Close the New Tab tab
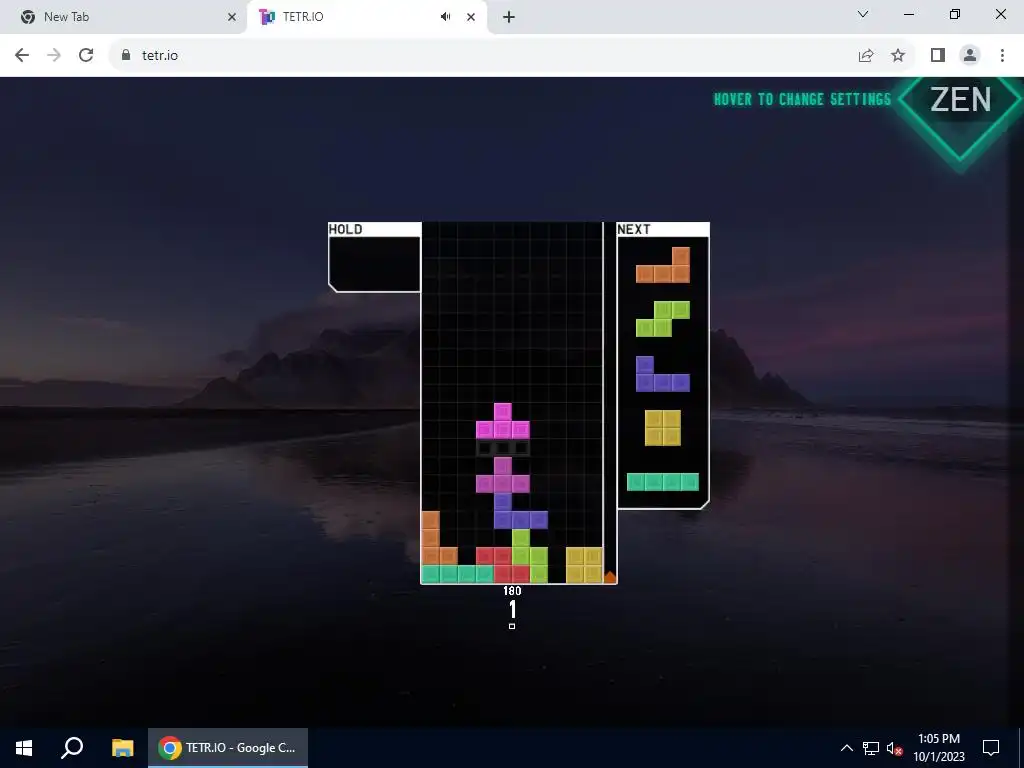This screenshot has height=768, width=1024. click(232, 17)
